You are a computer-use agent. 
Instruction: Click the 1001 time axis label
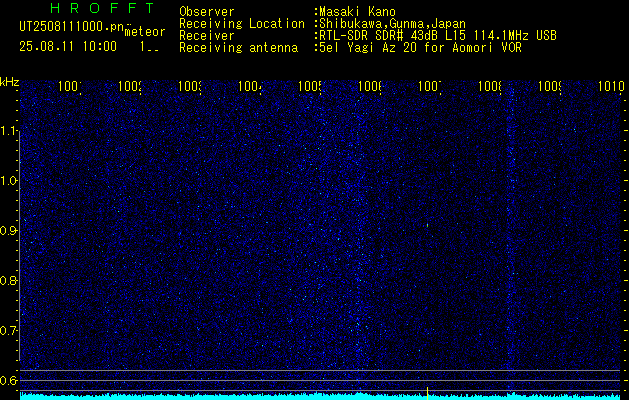tap(70, 86)
